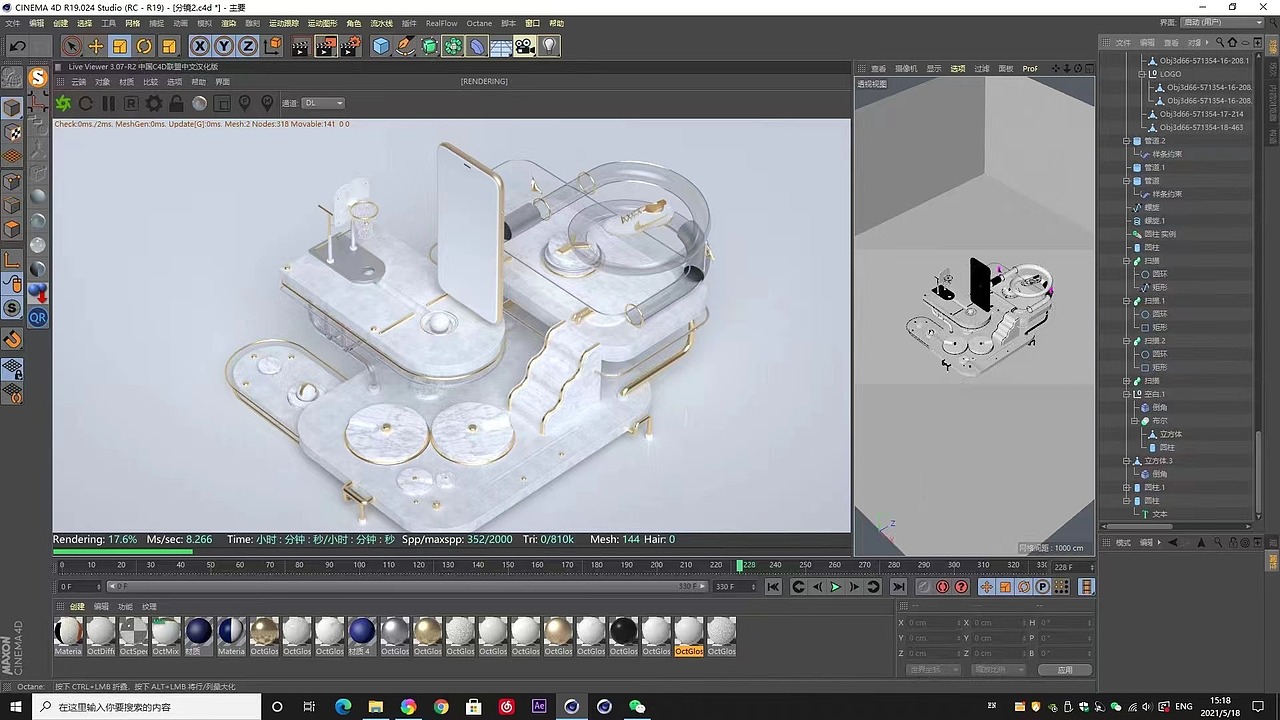Image resolution: width=1280 pixels, height=720 pixels.
Task: Switch the coordinate system icon
Action: point(272,46)
